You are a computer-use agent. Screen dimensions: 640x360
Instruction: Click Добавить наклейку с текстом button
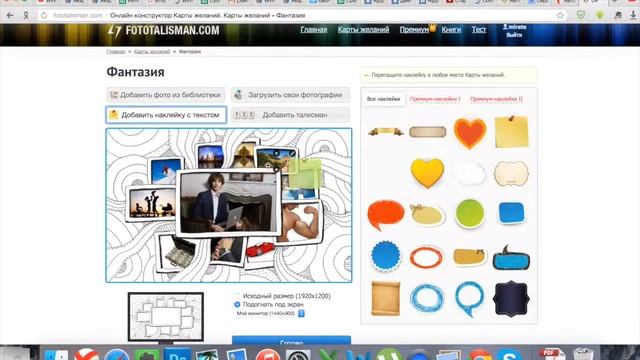coord(166,115)
